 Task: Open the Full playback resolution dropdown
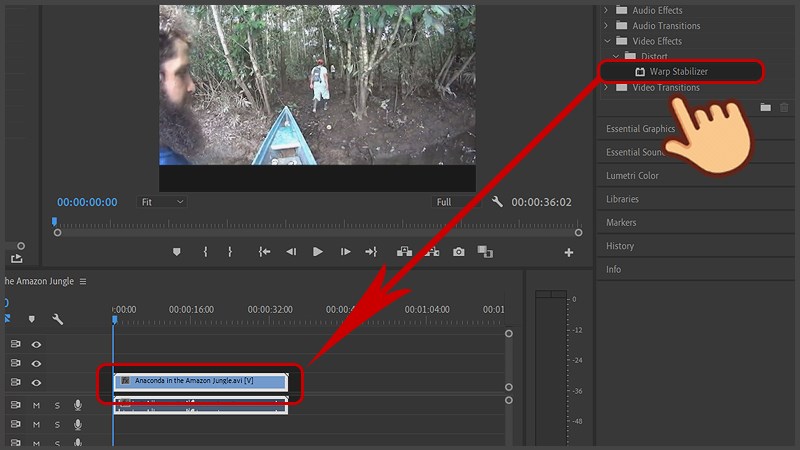pyautogui.click(x=456, y=202)
